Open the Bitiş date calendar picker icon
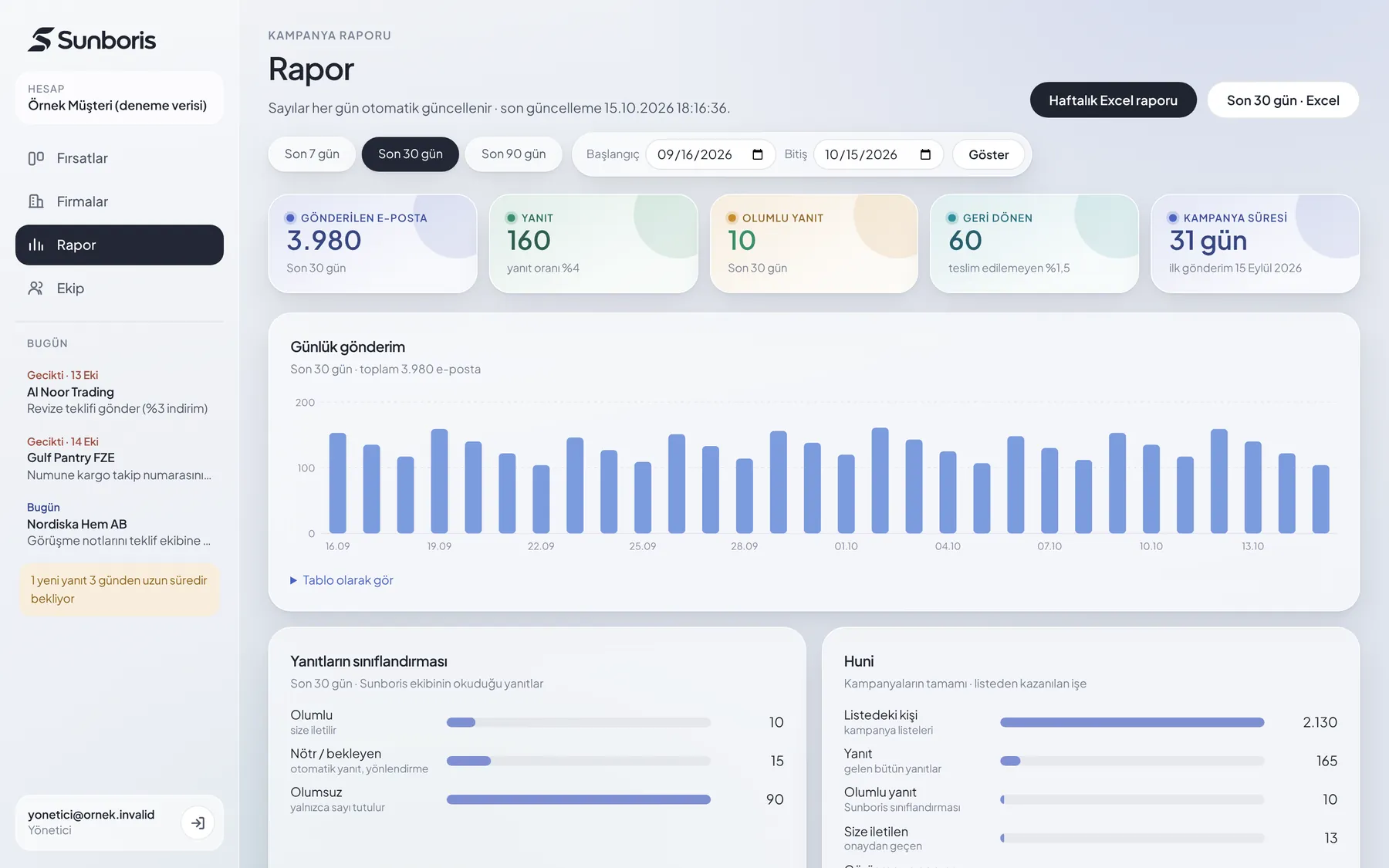This screenshot has height=868, width=1389. click(x=925, y=154)
